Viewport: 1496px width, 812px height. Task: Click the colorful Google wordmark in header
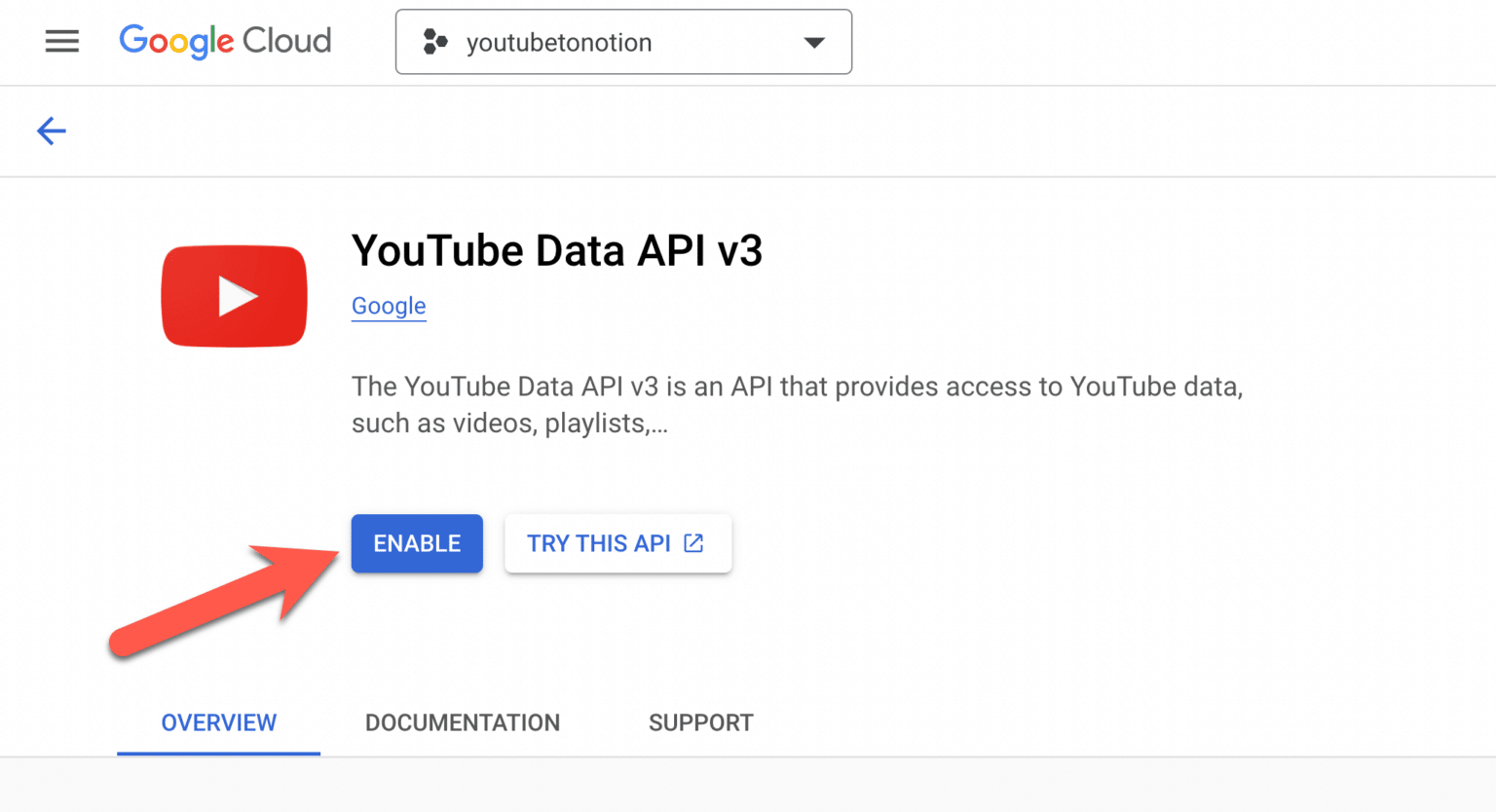[176, 41]
